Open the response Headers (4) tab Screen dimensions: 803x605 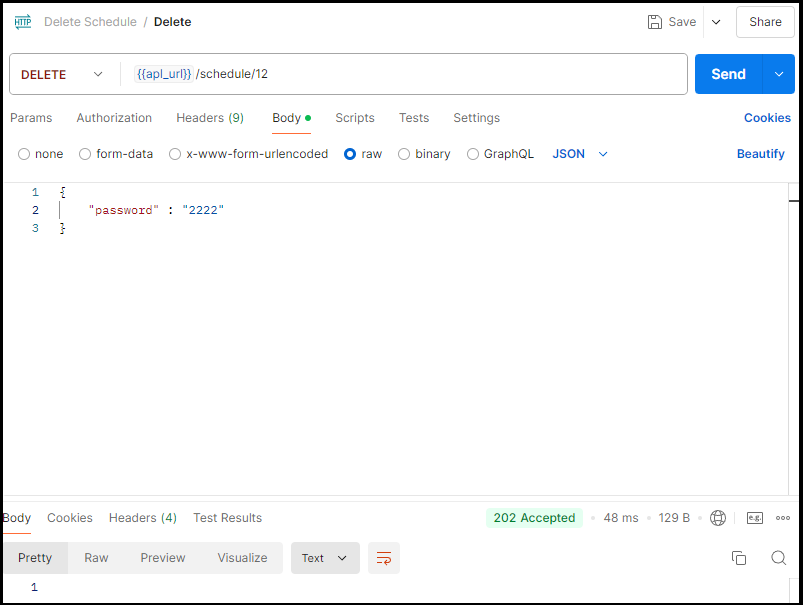(x=143, y=518)
